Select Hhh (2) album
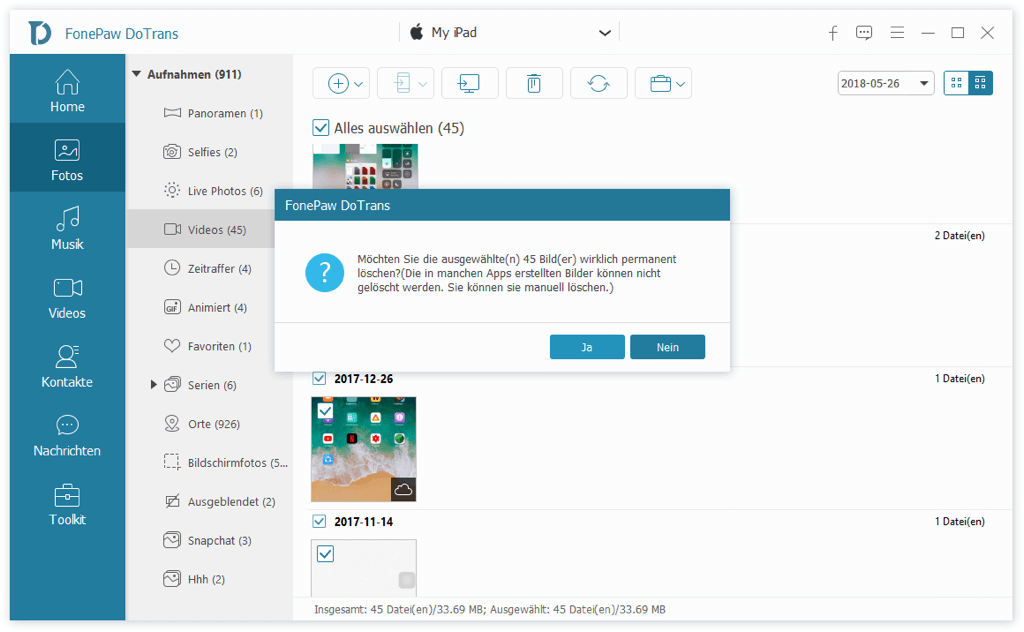This screenshot has width=1024, height=632. point(210,579)
